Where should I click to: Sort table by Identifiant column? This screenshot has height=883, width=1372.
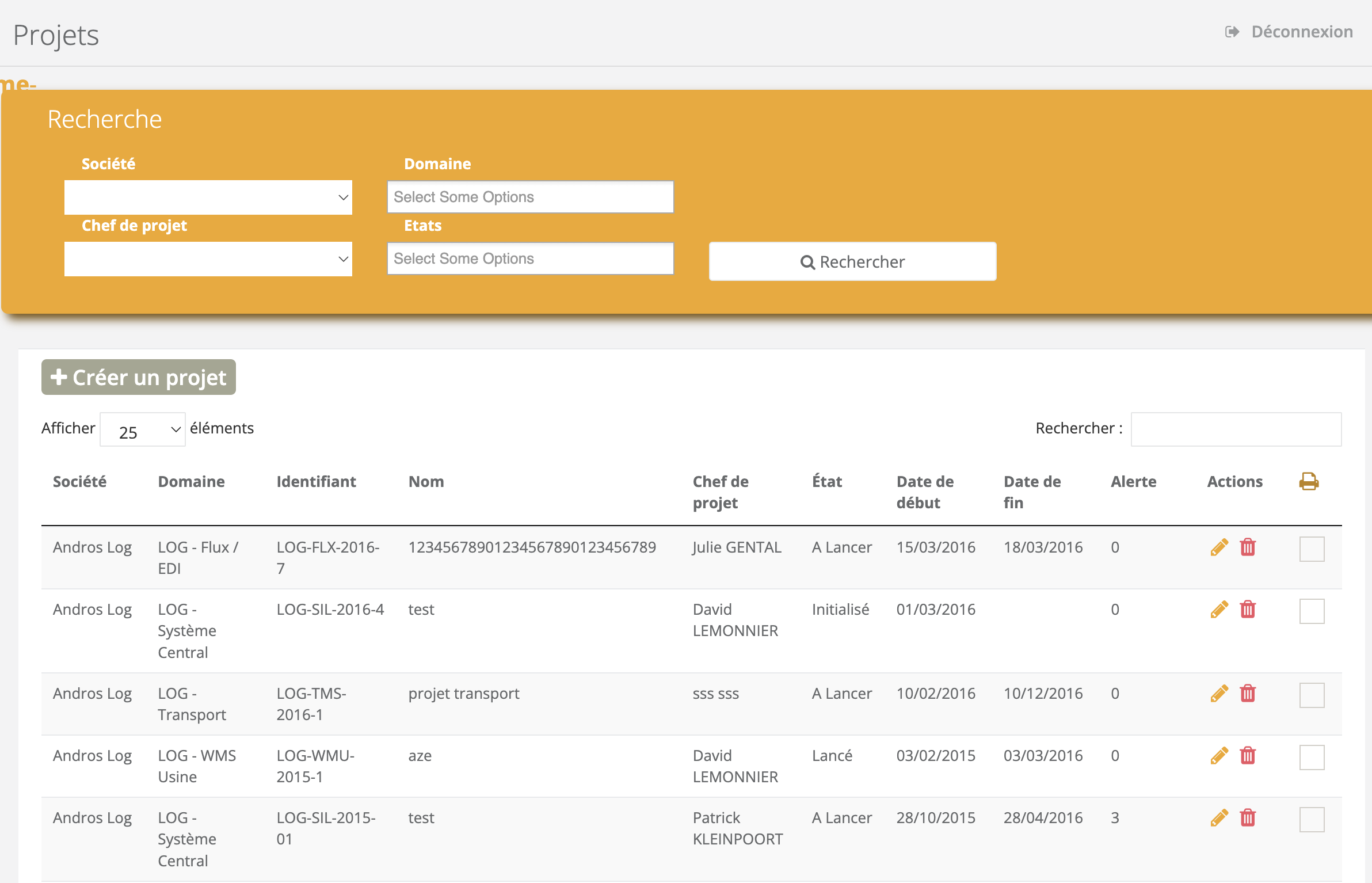click(316, 482)
